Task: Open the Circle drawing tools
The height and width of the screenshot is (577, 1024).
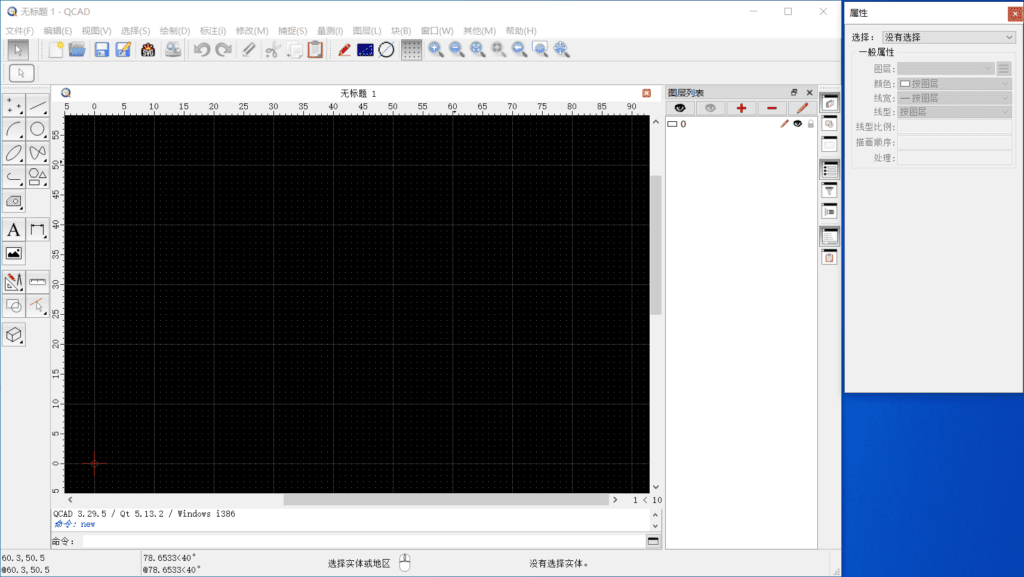Action: tap(37, 129)
